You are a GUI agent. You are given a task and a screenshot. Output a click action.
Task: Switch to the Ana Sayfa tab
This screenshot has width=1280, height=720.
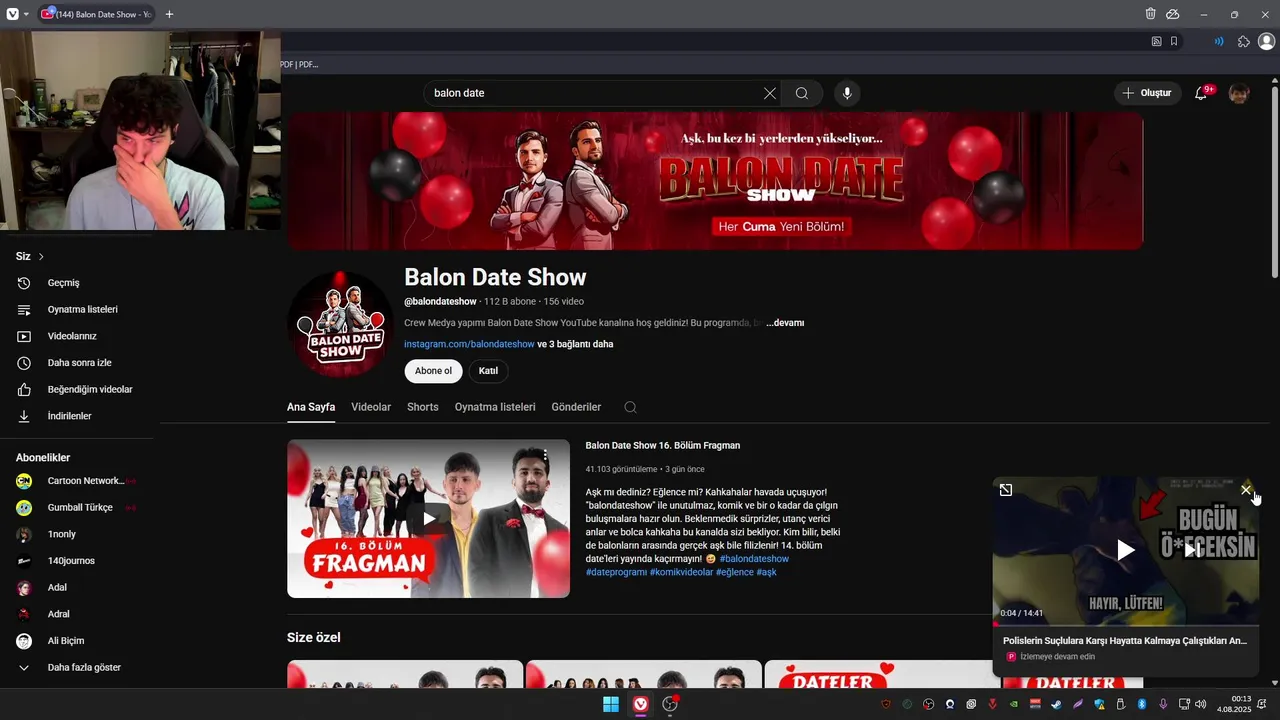311,407
